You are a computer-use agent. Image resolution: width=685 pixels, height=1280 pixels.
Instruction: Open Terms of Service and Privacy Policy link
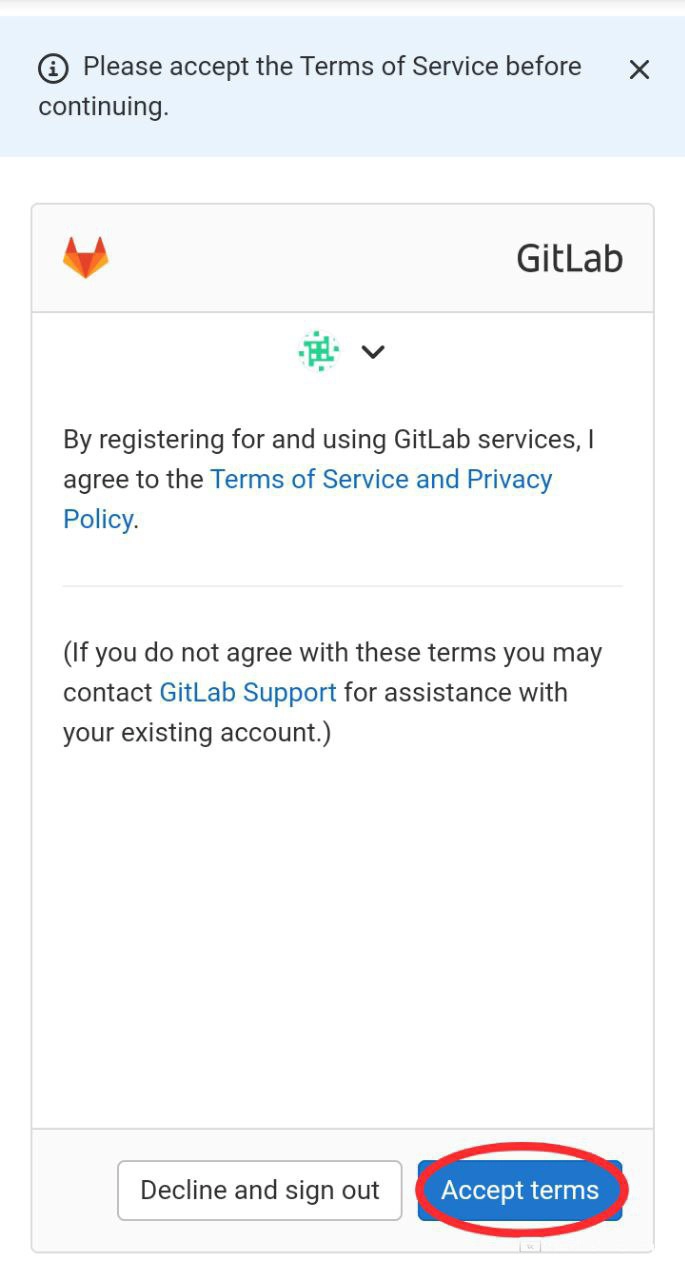pyautogui.click(x=381, y=480)
